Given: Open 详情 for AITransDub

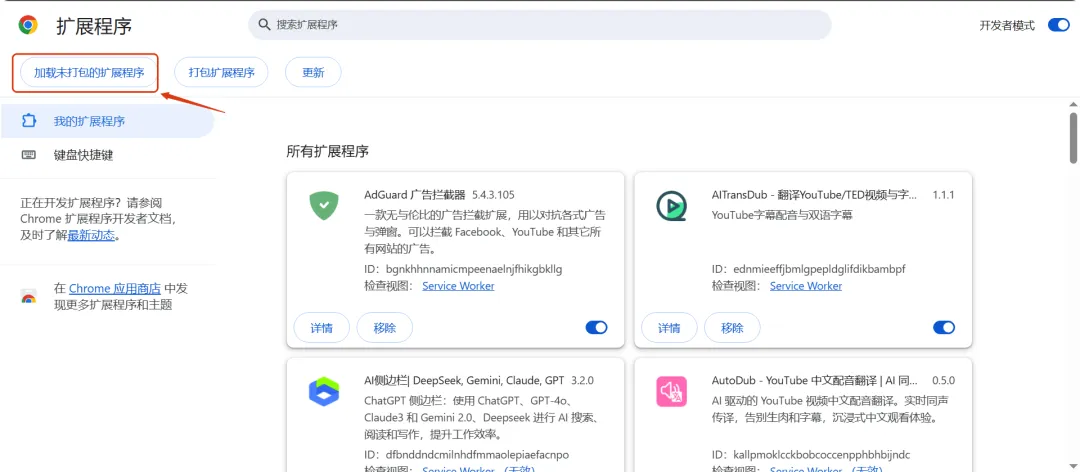Looking at the screenshot, I should point(669,328).
